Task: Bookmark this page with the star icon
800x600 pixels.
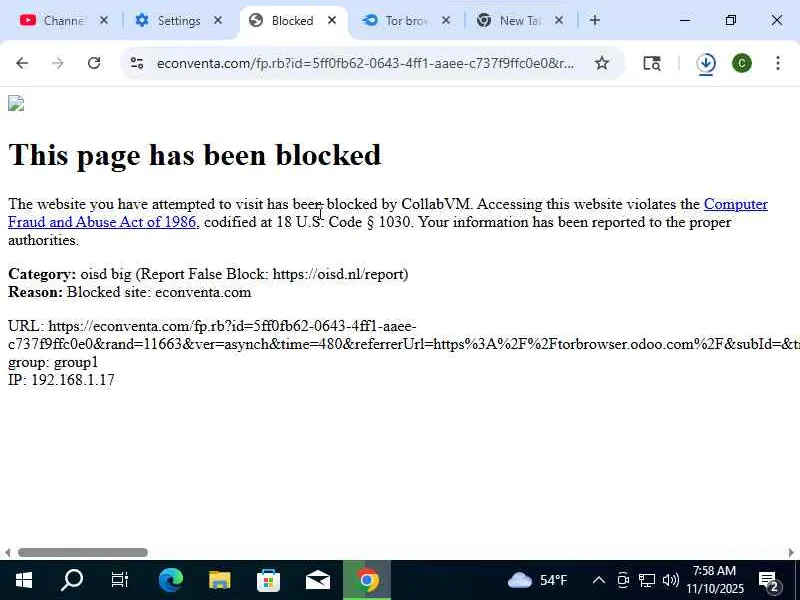Action: pos(602,63)
